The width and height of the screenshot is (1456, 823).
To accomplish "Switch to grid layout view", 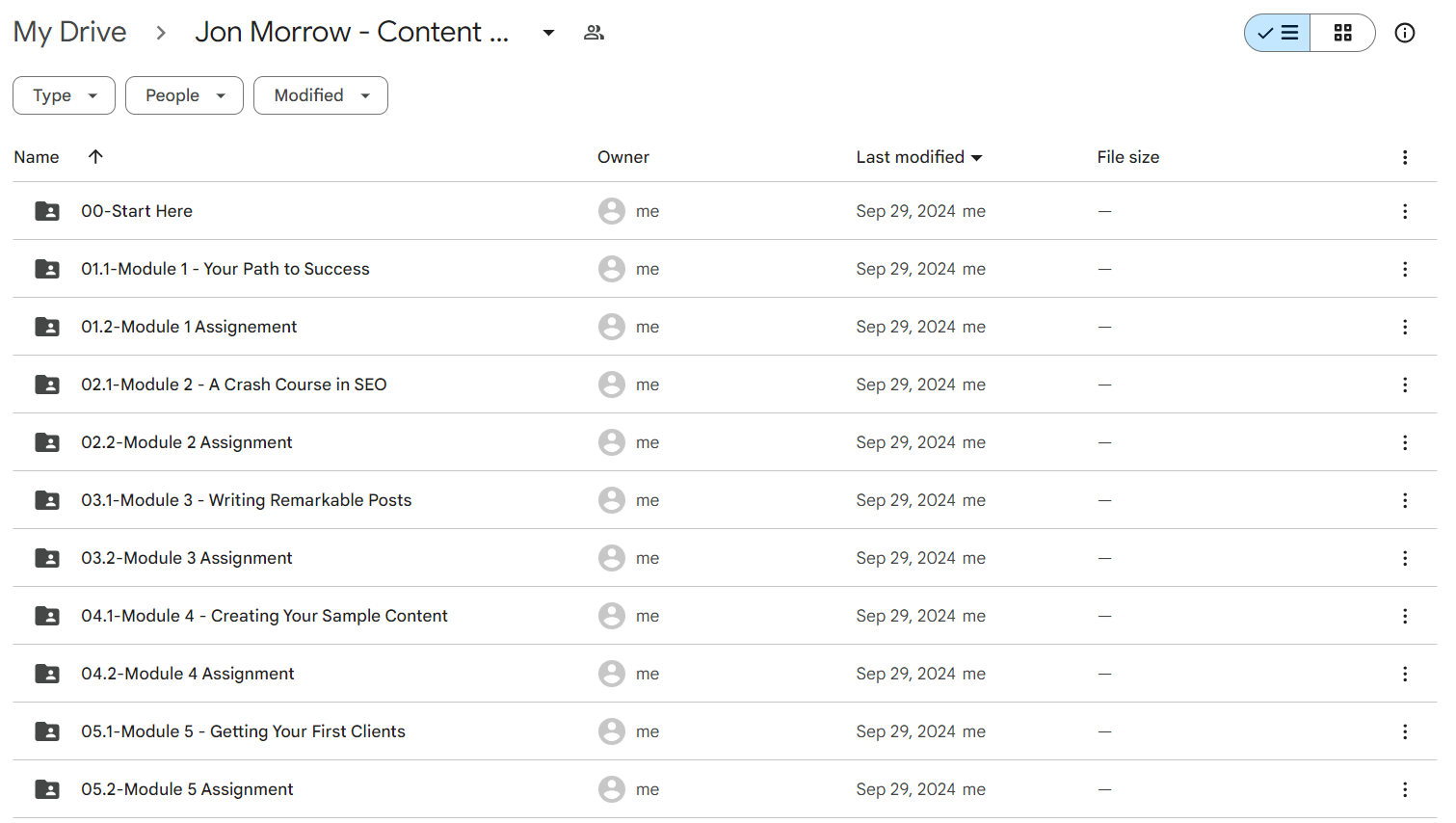I will click(1342, 33).
